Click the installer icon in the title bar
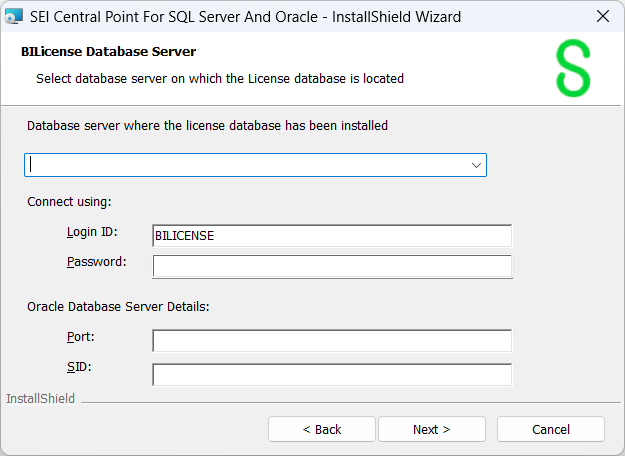Image resolution: width=625 pixels, height=456 pixels. tap(14, 16)
